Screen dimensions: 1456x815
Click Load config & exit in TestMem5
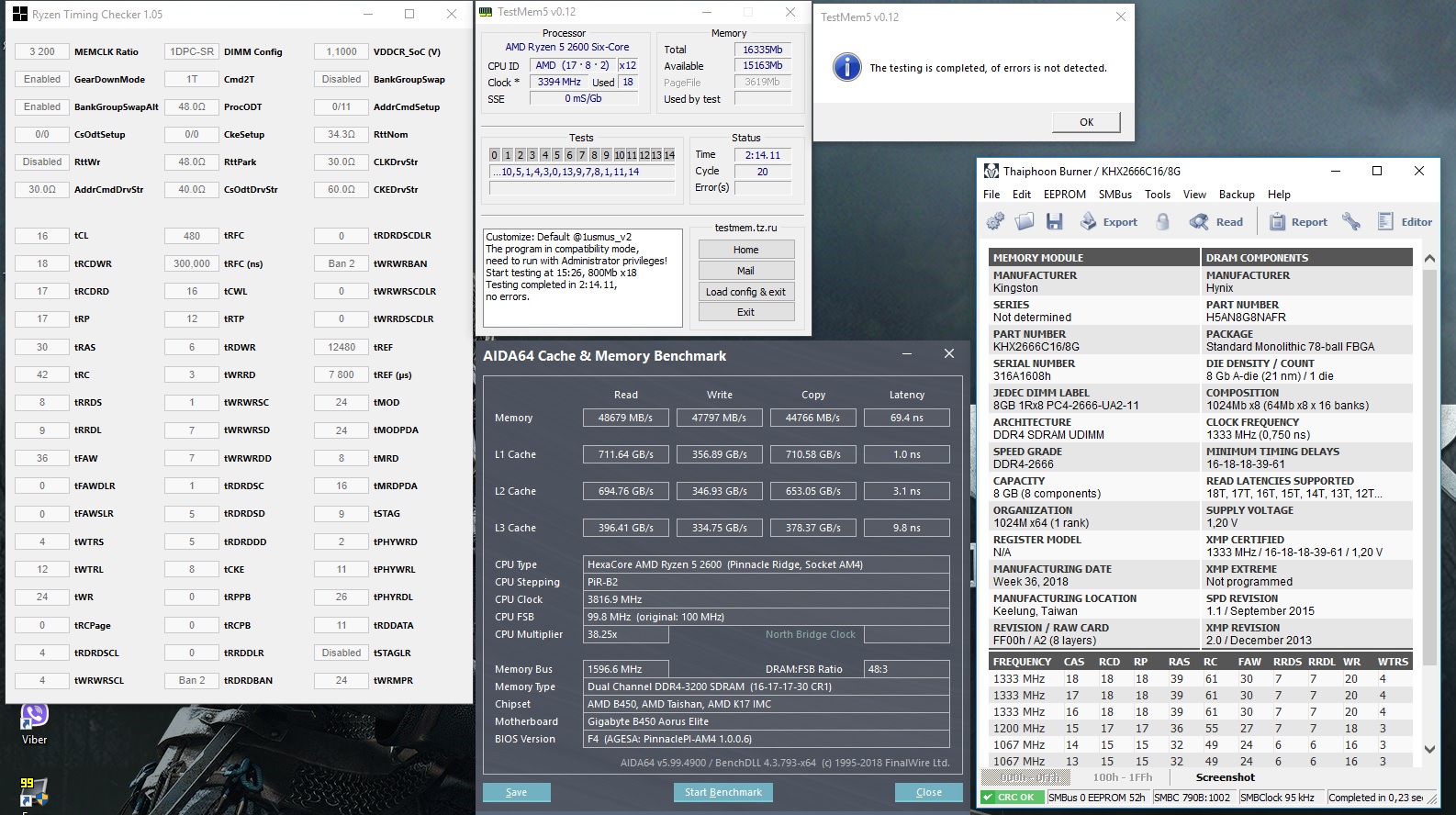[x=745, y=292]
